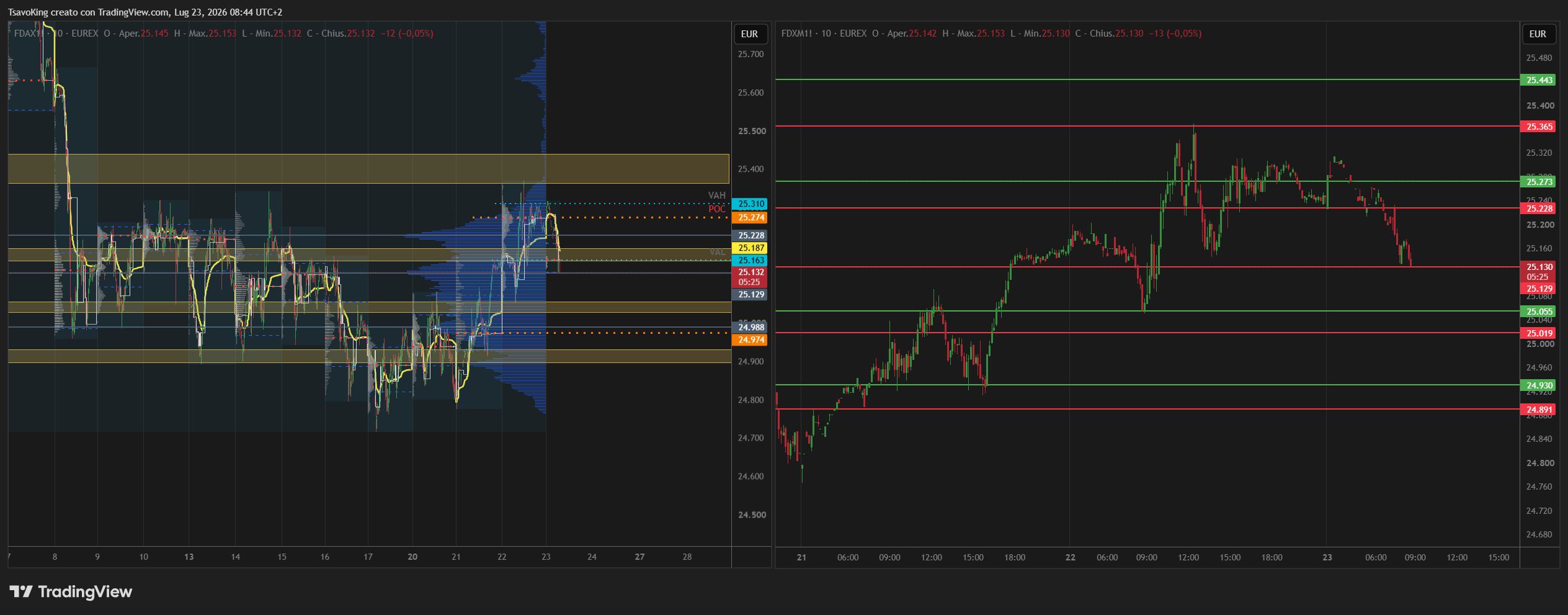This screenshot has width=1568, height=615.
Task: Select the grey 24.988 price label
Action: [x=750, y=327]
